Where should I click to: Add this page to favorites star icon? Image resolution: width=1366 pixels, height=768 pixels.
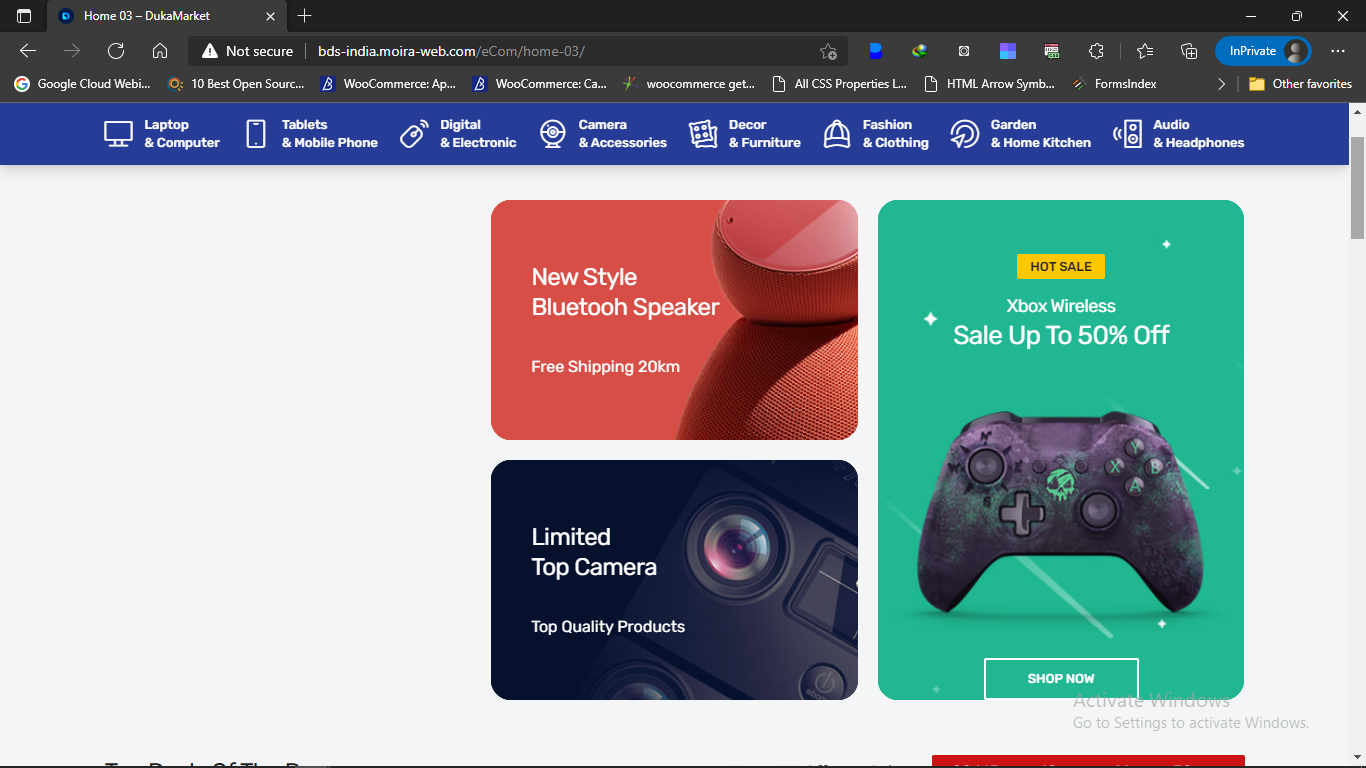click(828, 51)
